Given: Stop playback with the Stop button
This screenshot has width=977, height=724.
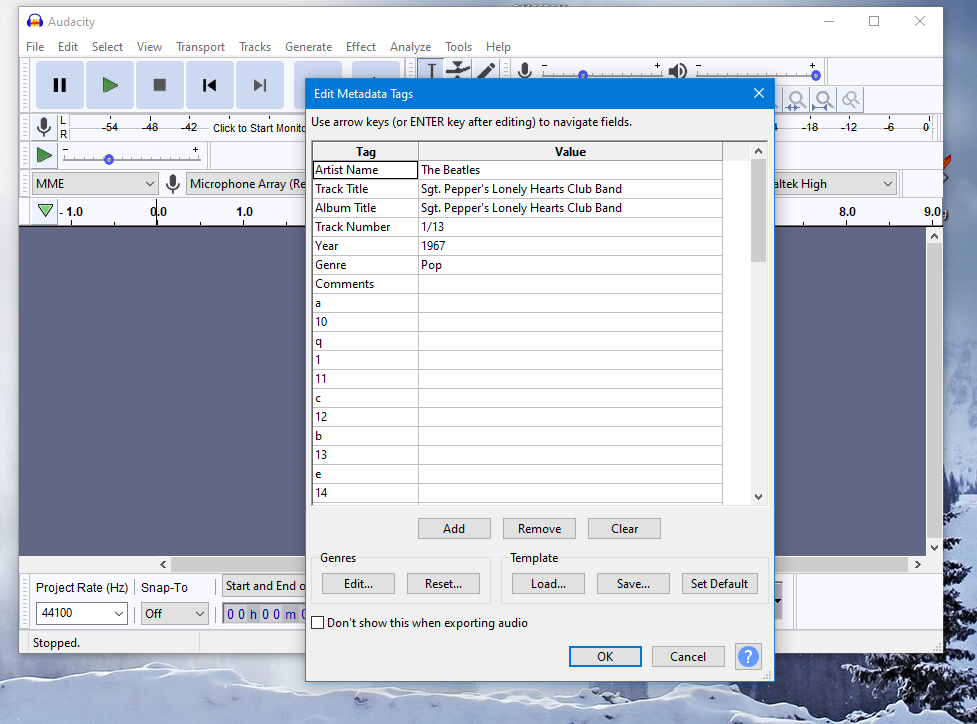Looking at the screenshot, I should pos(159,85).
